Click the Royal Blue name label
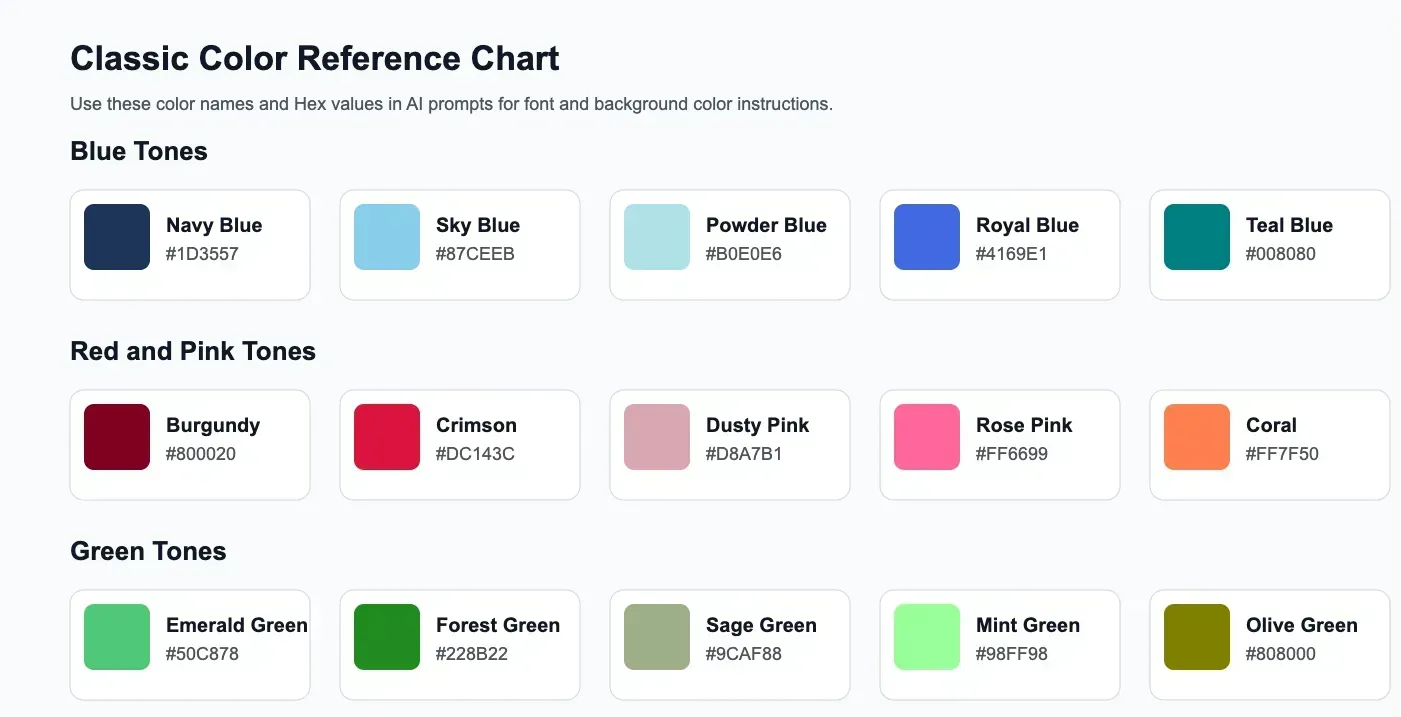This screenshot has height=717, width=1401. 1027,225
